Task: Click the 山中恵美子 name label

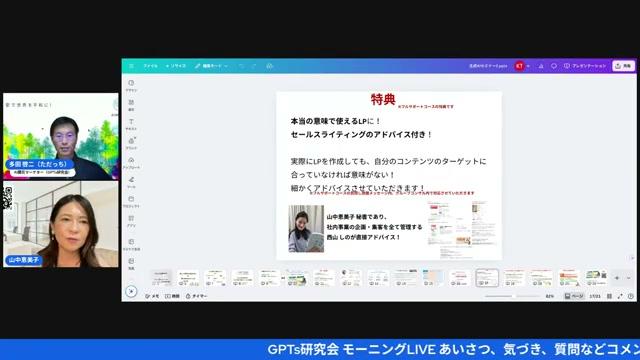Action: [24, 260]
